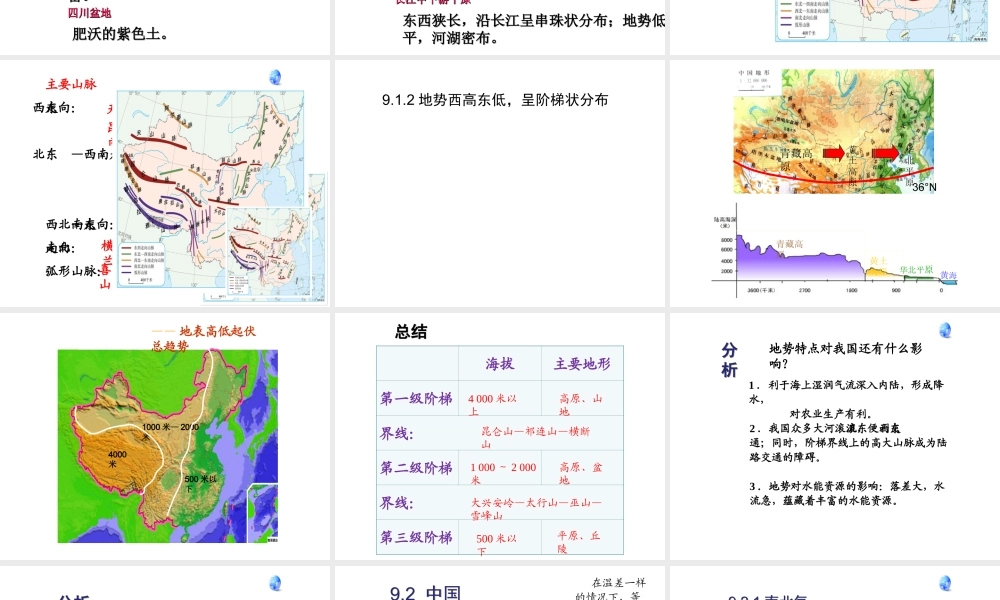Click the globe icon on the bottom-right partial slide
Screen dimensions: 1000x600
tap(945, 583)
